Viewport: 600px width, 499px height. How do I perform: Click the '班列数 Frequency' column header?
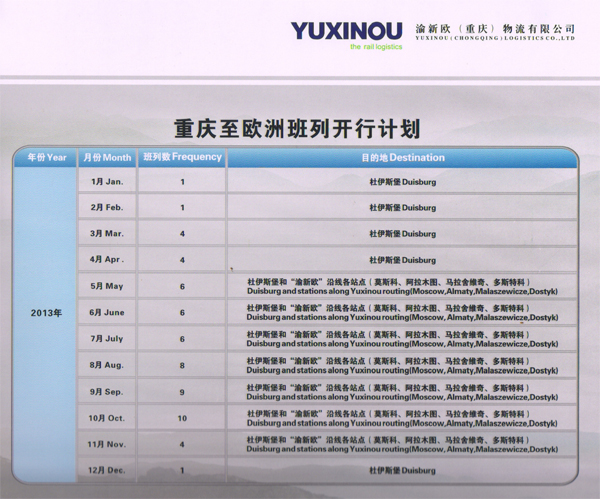(182, 157)
